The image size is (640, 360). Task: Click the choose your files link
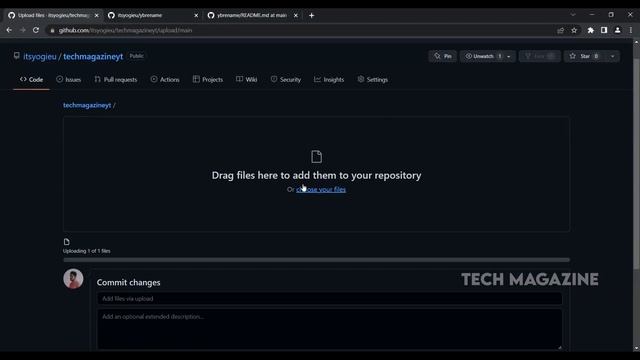pyautogui.click(x=321, y=190)
